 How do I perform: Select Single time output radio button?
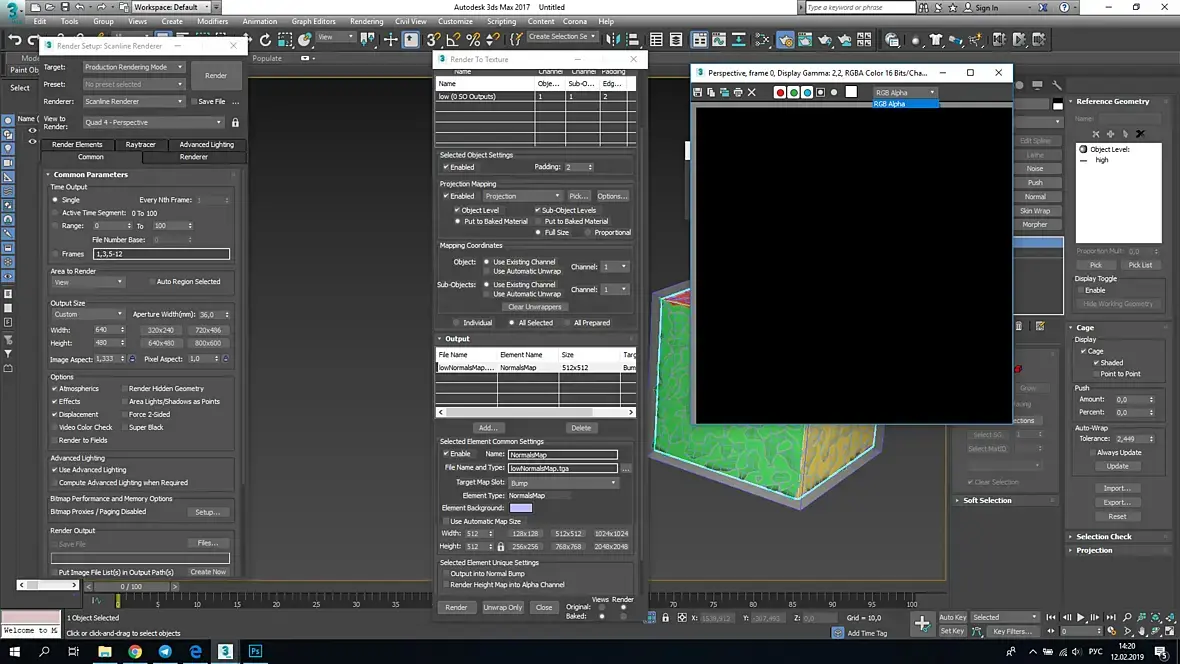[x=55, y=200]
